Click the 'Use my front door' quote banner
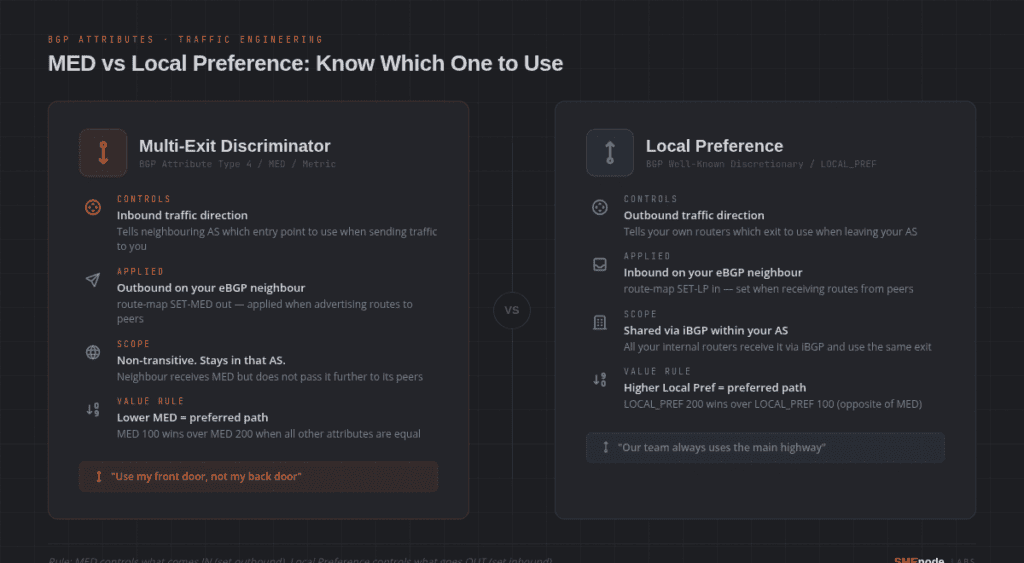The width and height of the screenshot is (1024, 563). pos(259,477)
